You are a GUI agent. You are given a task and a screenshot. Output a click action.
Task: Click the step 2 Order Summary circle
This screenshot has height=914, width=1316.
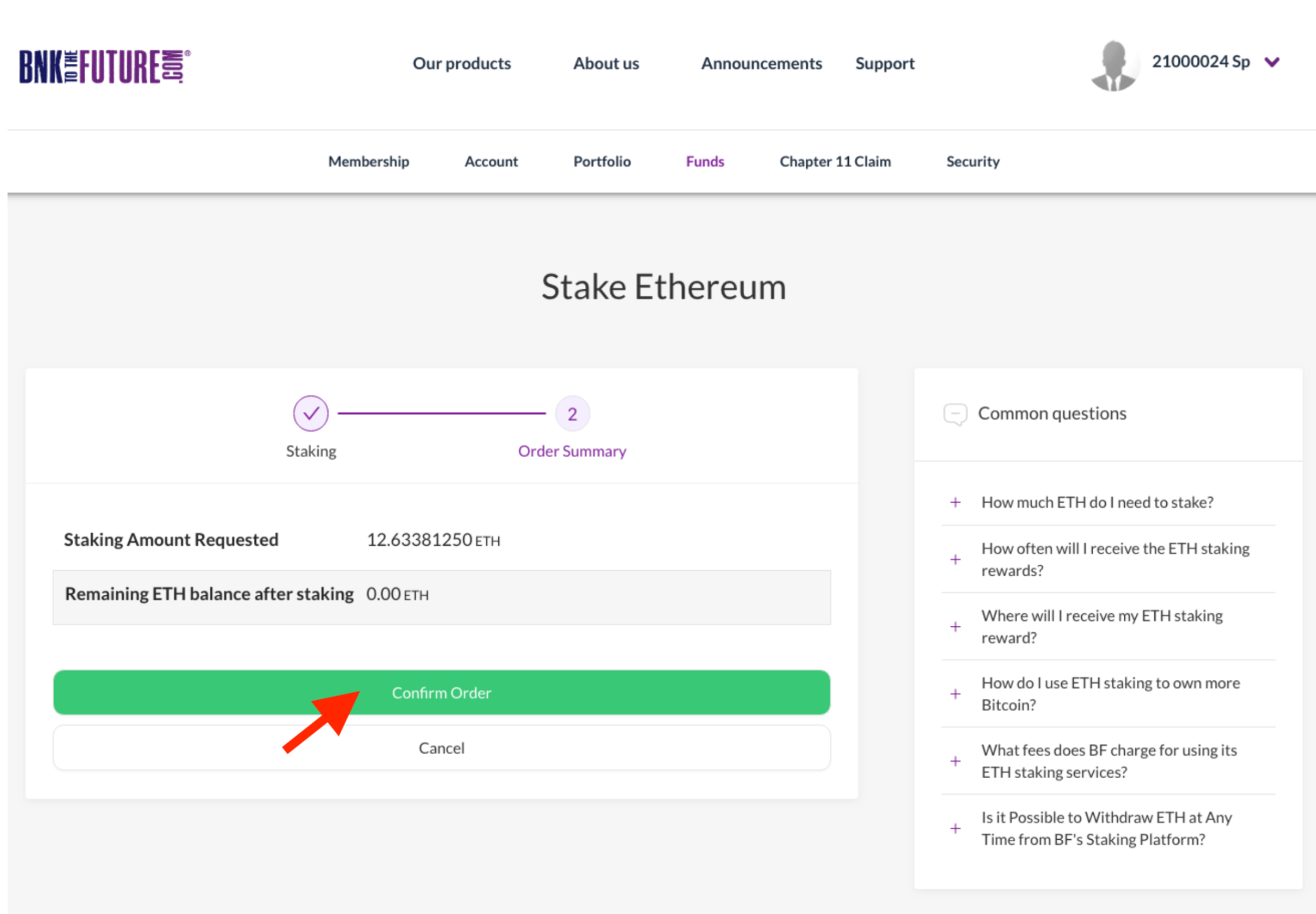[572, 414]
